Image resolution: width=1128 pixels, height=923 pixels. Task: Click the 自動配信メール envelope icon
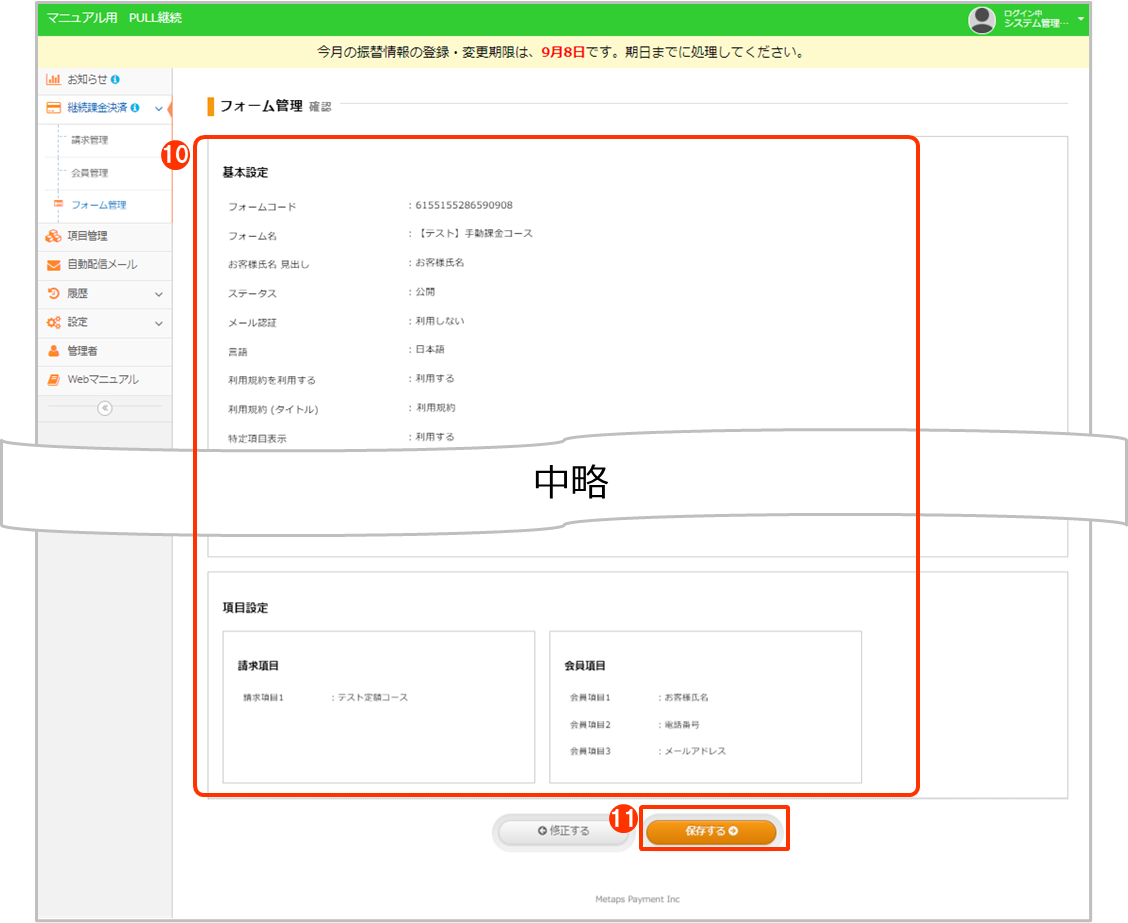(x=54, y=265)
